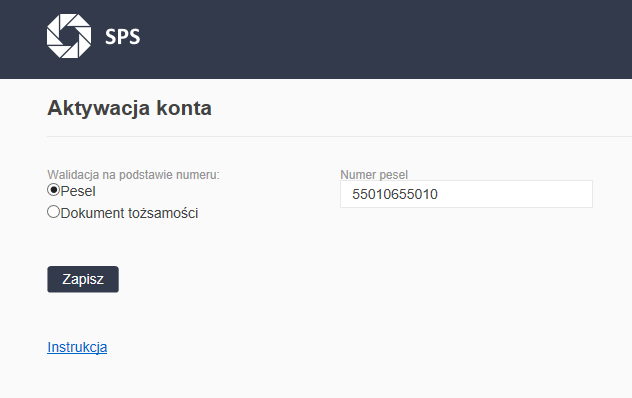Click the white shutter-shaped logo emblem

click(x=69, y=36)
